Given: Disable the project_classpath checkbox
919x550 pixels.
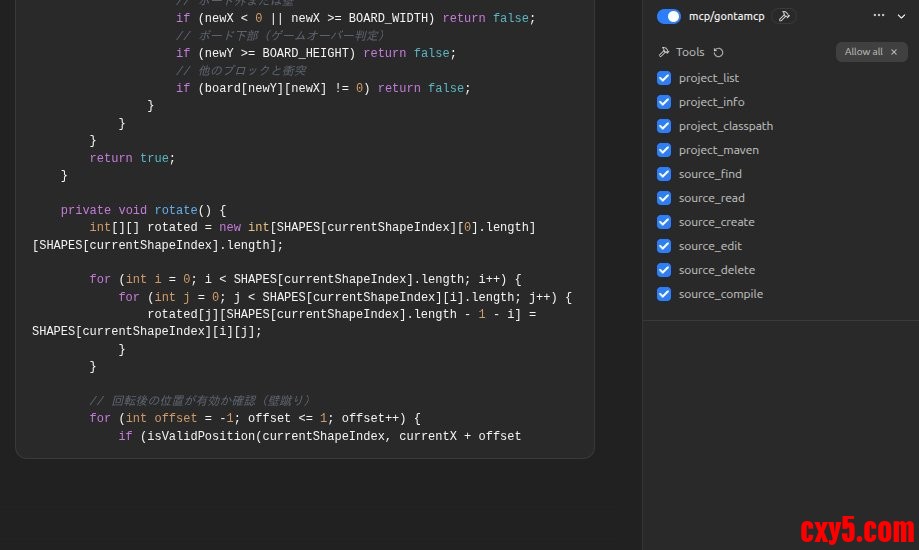Looking at the screenshot, I should point(664,126).
